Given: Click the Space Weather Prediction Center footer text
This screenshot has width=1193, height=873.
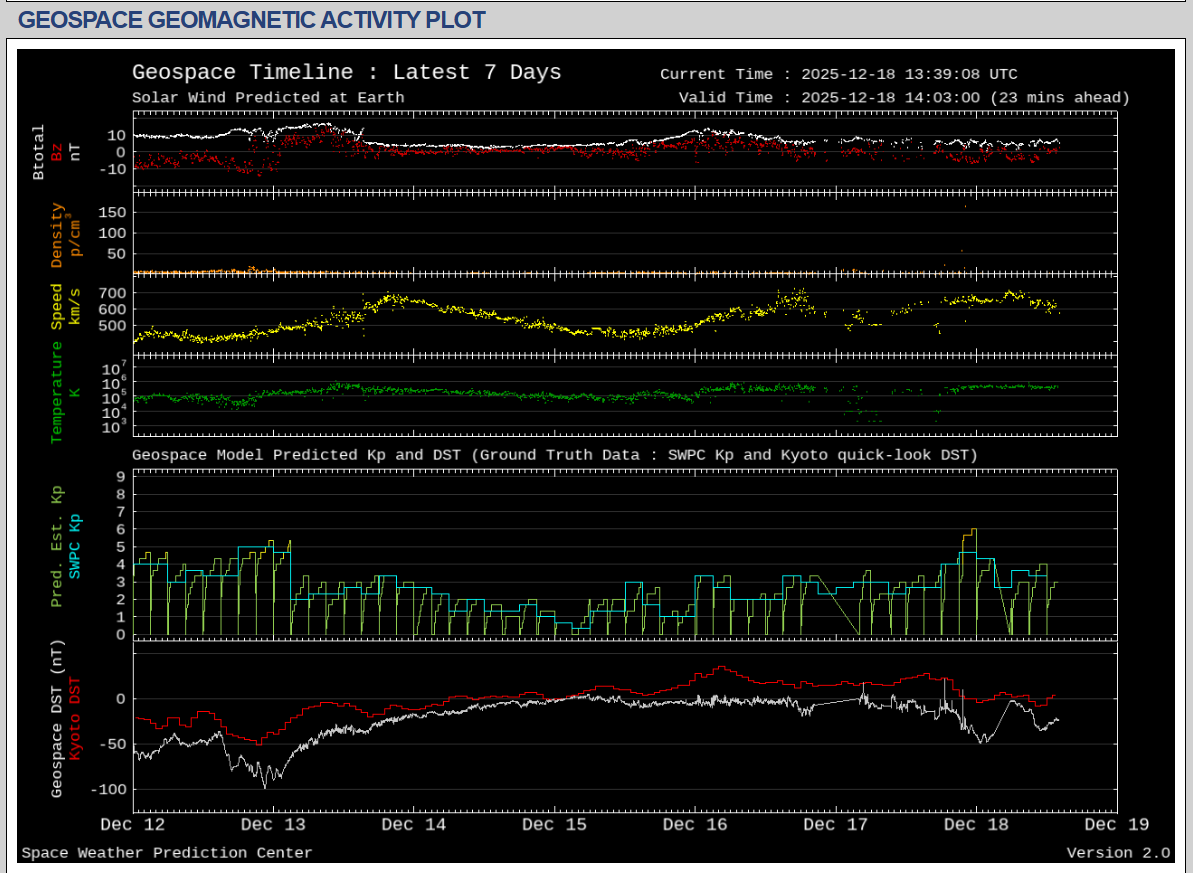Looking at the screenshot, I should [x=167, y=853].
